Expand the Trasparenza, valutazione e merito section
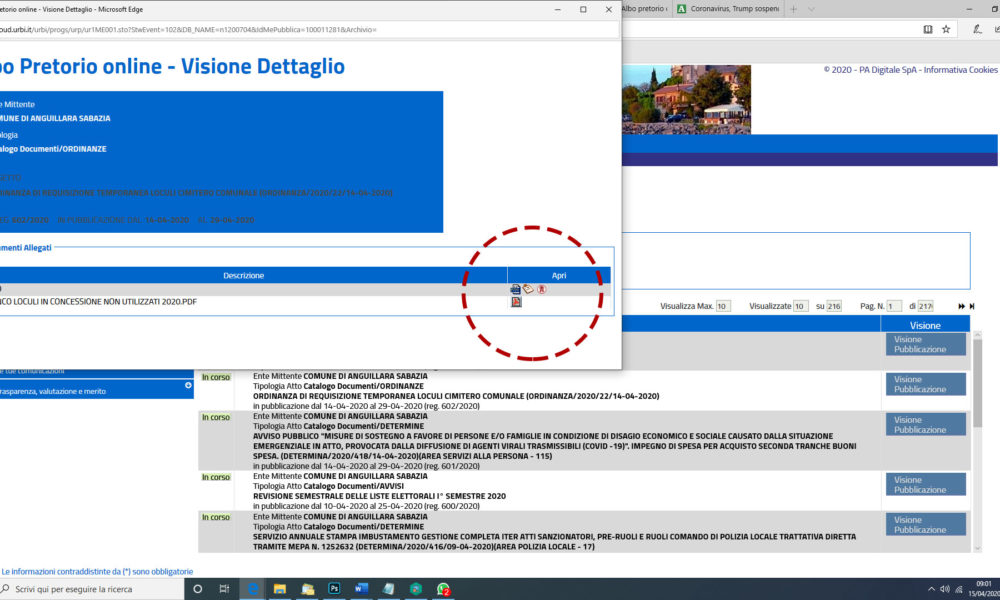This screenshot has width=1000, height=600. click(x=188, y=386)
